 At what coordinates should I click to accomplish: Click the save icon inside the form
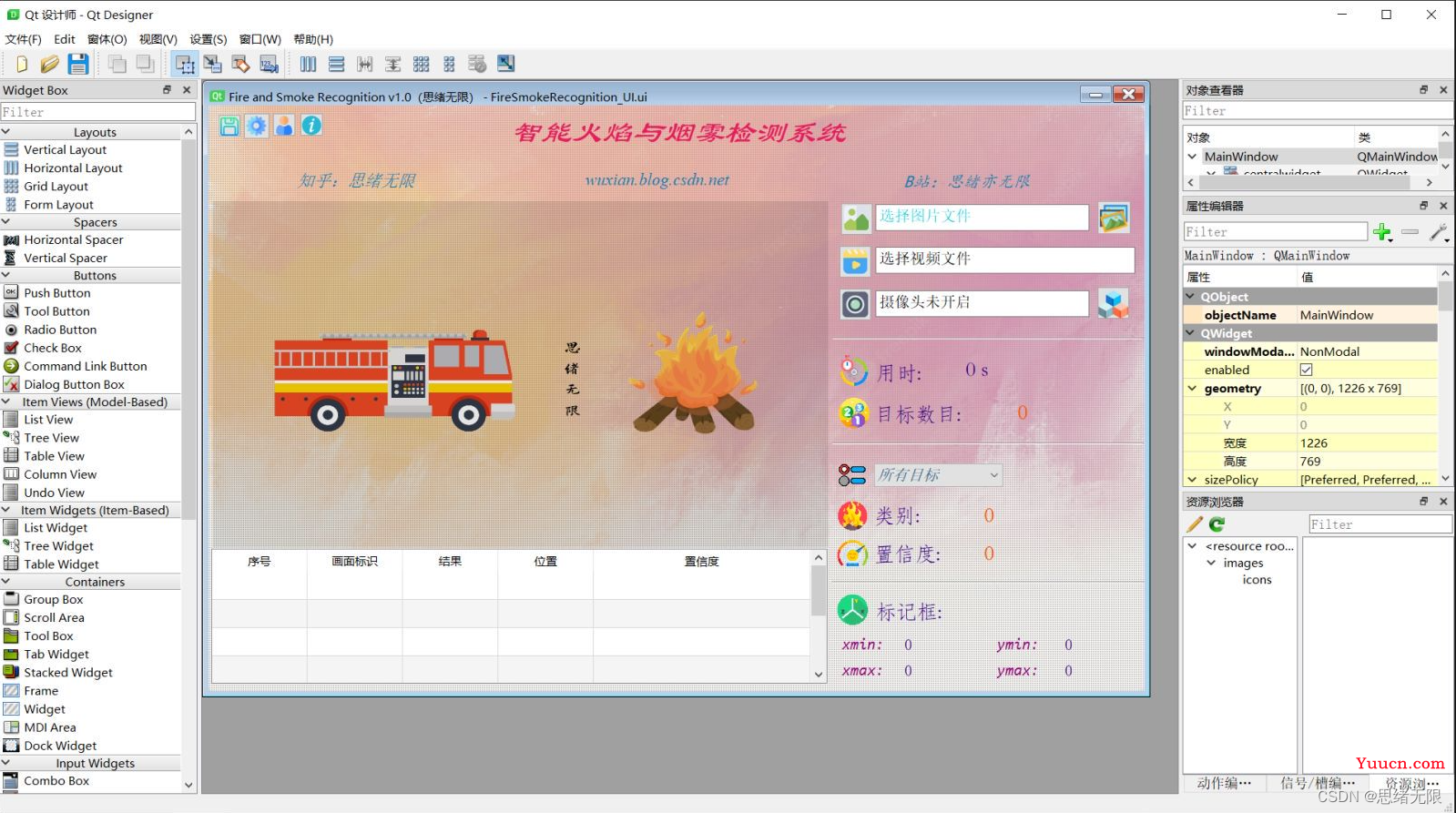click(229, 126)
